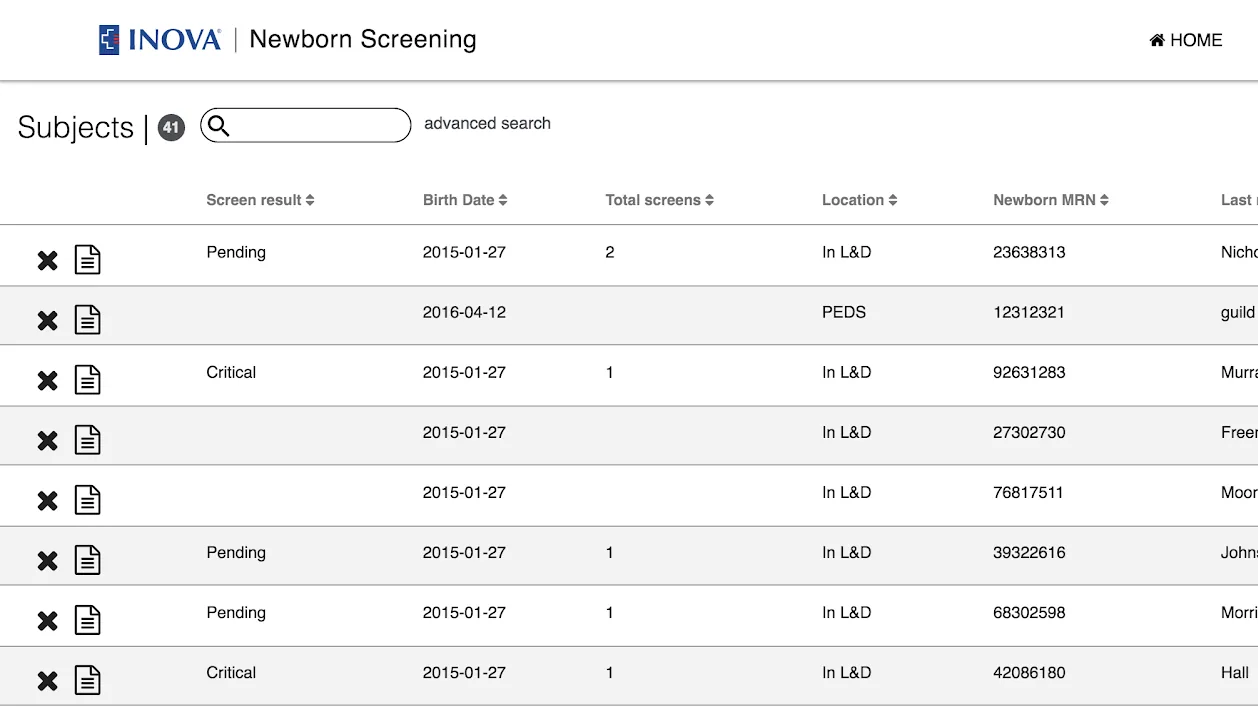Click Critical result for MRN 42086180

(231, 672)
